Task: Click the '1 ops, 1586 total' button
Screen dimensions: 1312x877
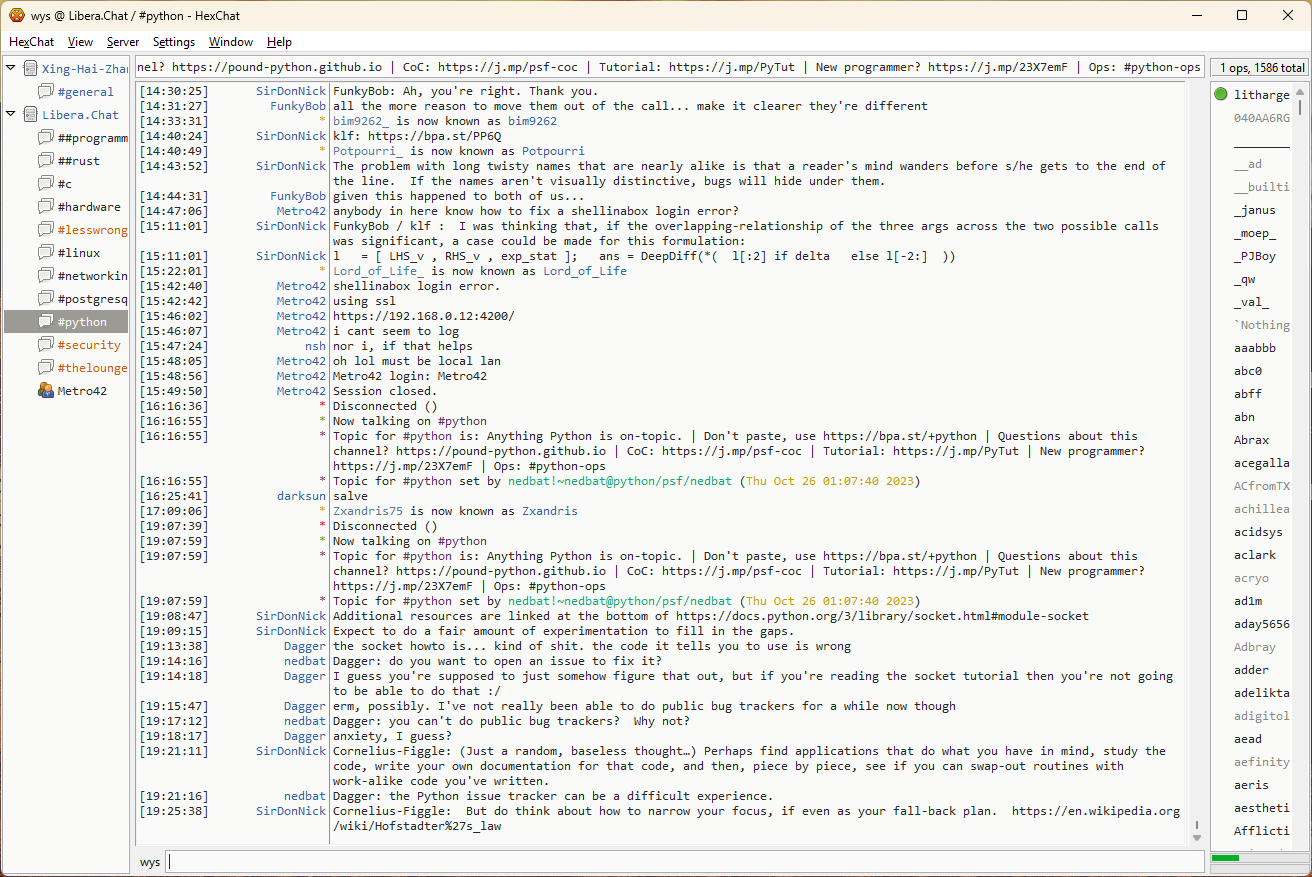Action: 1260,68
